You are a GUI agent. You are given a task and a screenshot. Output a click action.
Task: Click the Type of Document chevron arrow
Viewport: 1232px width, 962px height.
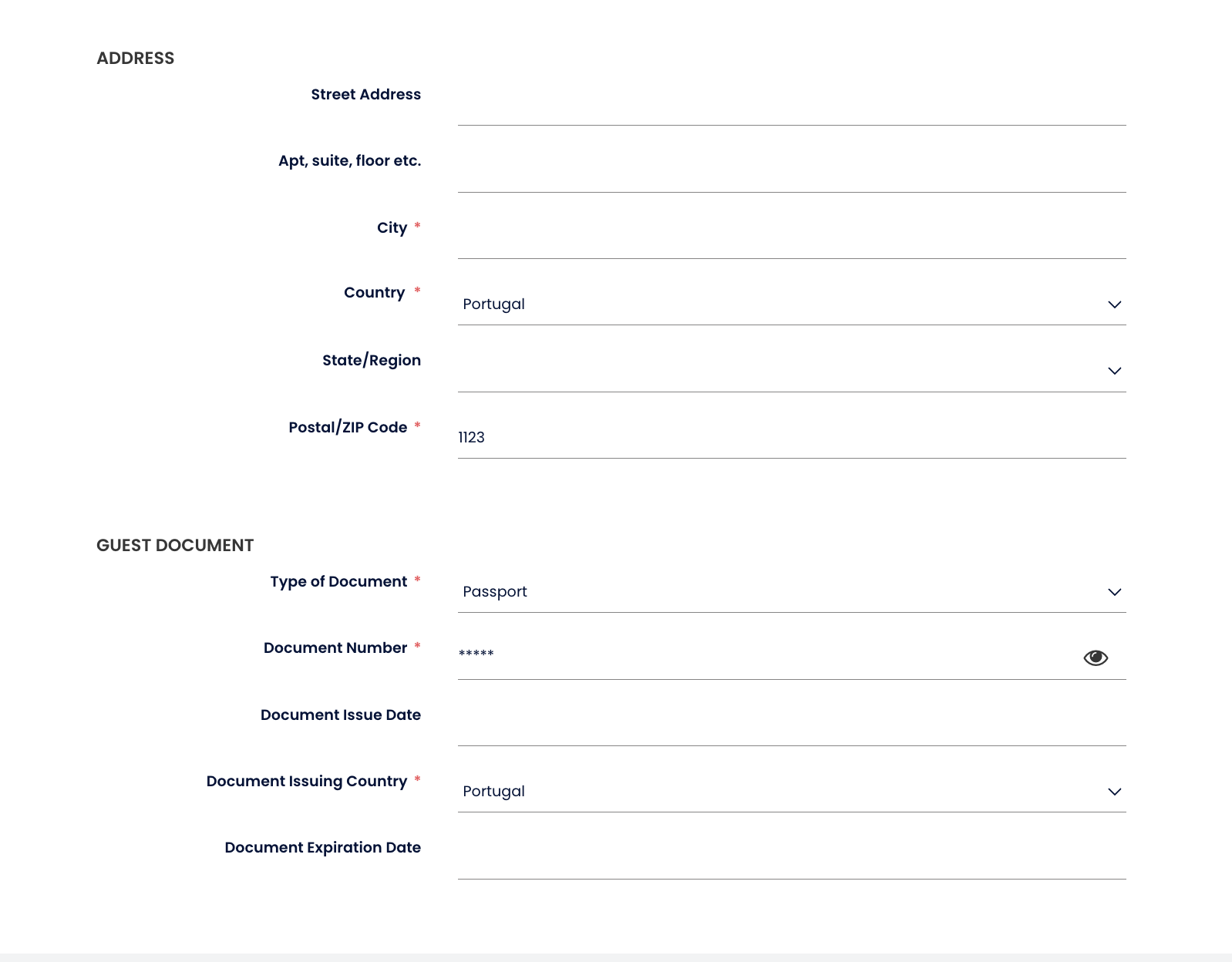pos(1114,592)
